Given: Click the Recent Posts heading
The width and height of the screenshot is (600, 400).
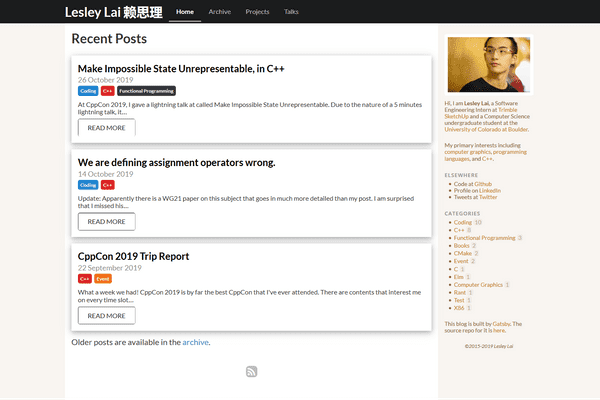Looking at the screenshot, I should pyautogui.click(x=109, y=39).
